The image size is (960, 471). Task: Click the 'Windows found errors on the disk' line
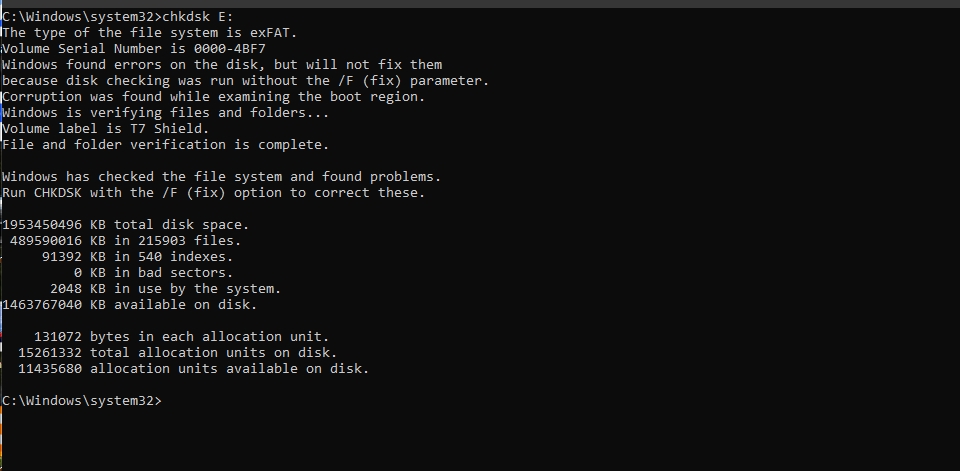click(222, 65)
